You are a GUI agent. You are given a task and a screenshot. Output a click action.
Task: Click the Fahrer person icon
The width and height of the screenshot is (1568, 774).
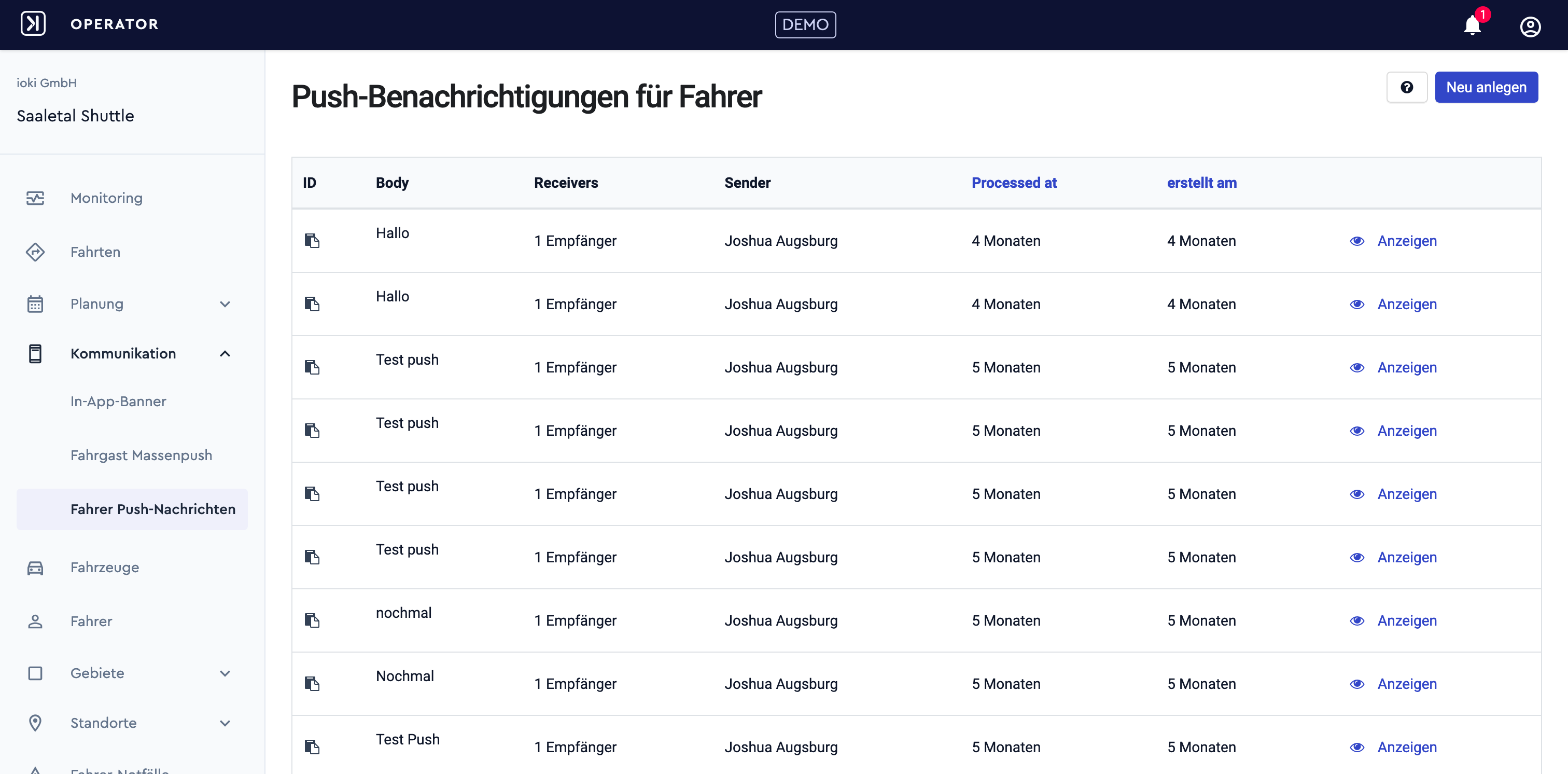35,621
